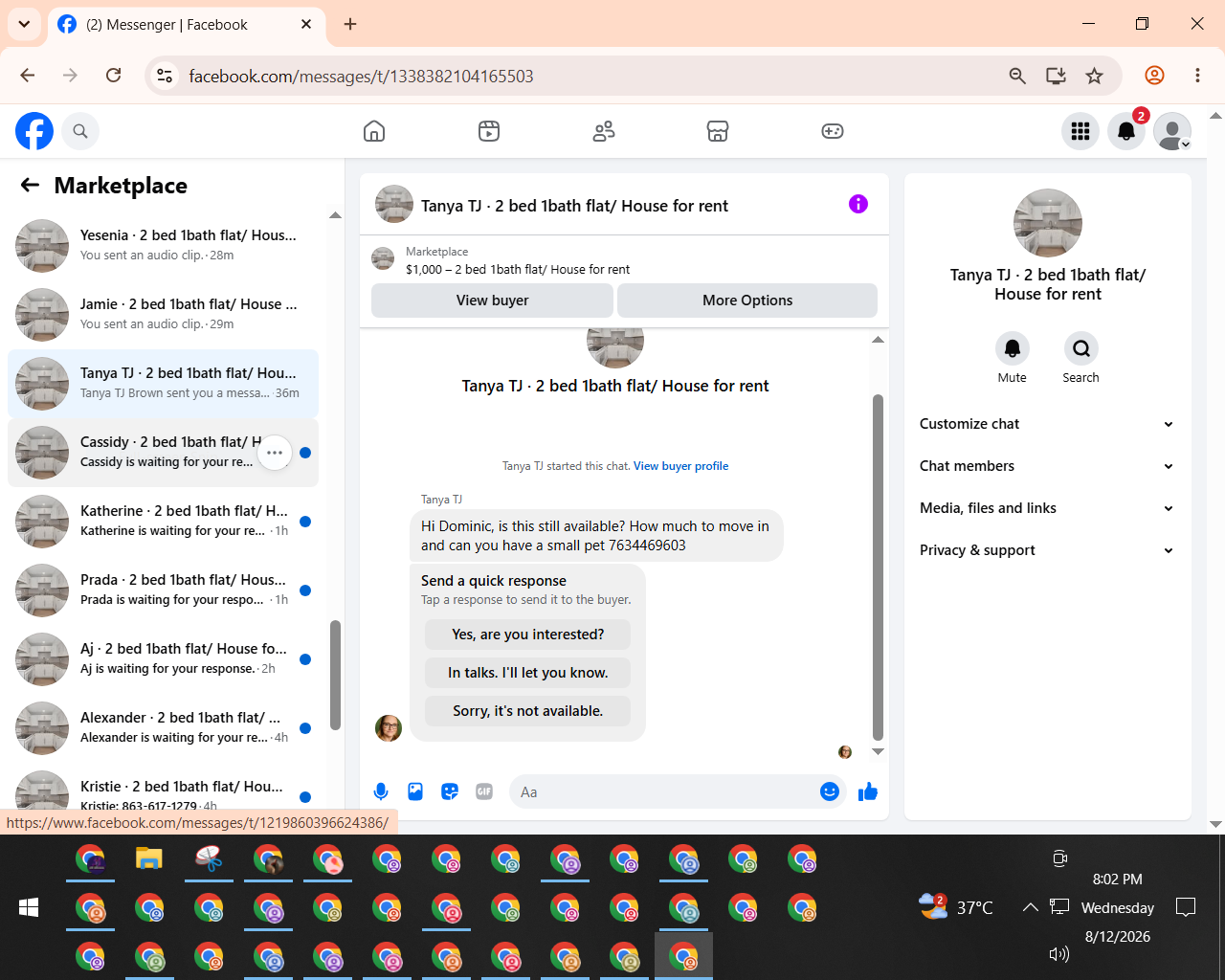Open Aj's marketplace chat
The image size is (1225, 980).
(163, 659)
